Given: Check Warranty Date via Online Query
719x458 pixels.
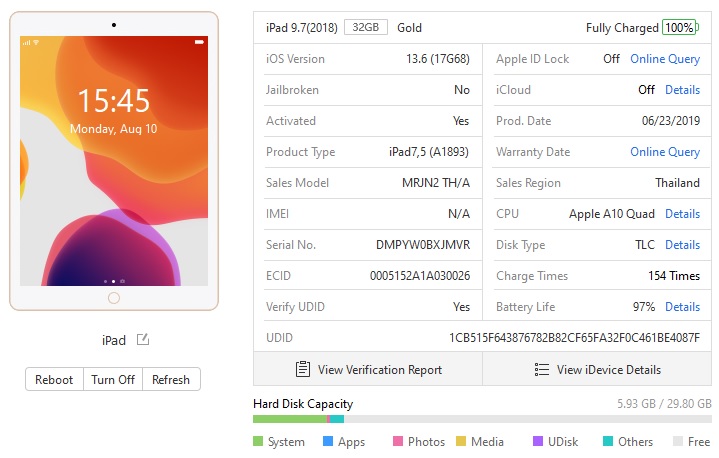Looking at the screenshot, I should click(665, 152).
